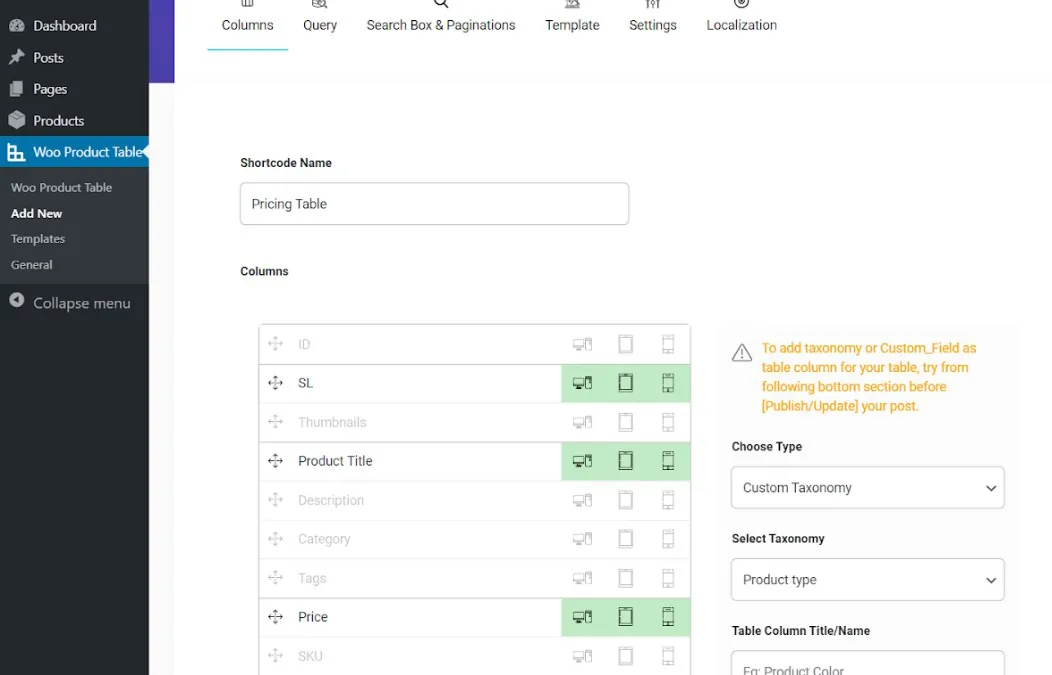Image resolution: width=1052 pixels, height=675 pixels.
Task: Click the Columns tab table icon
Action: (x=247, y=6)
